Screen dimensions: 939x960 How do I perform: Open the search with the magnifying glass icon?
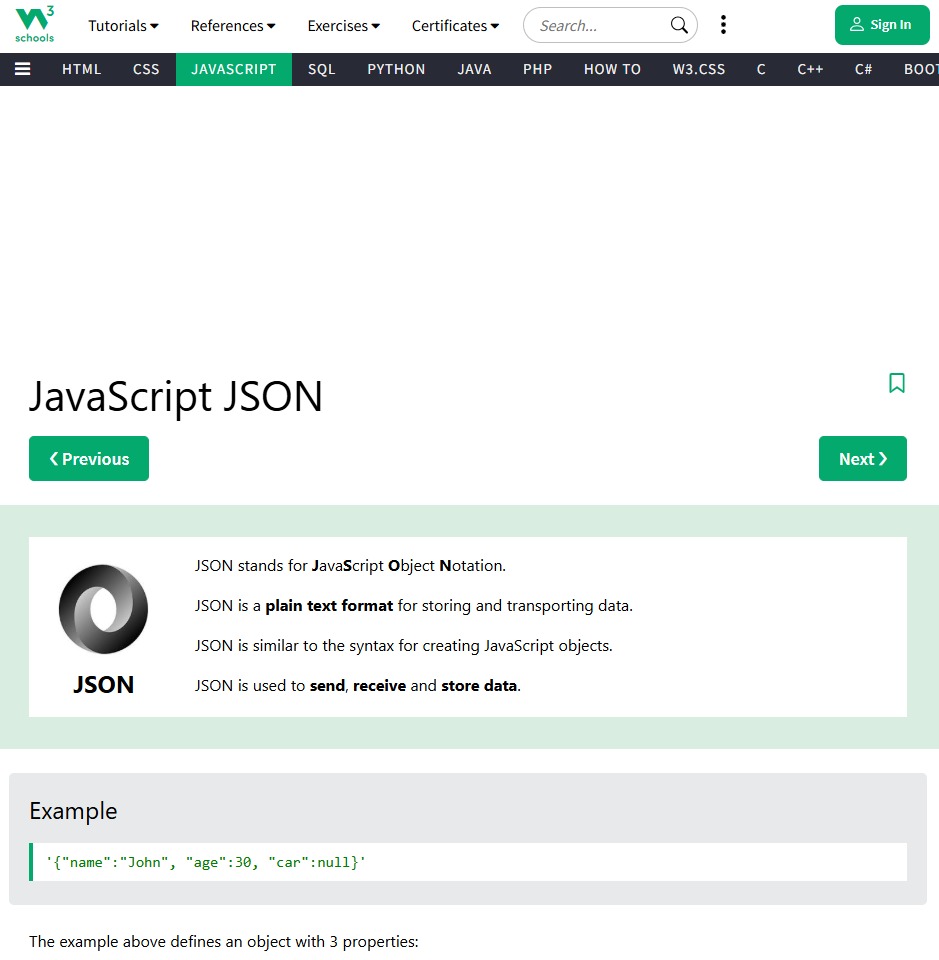click(678, 25)
